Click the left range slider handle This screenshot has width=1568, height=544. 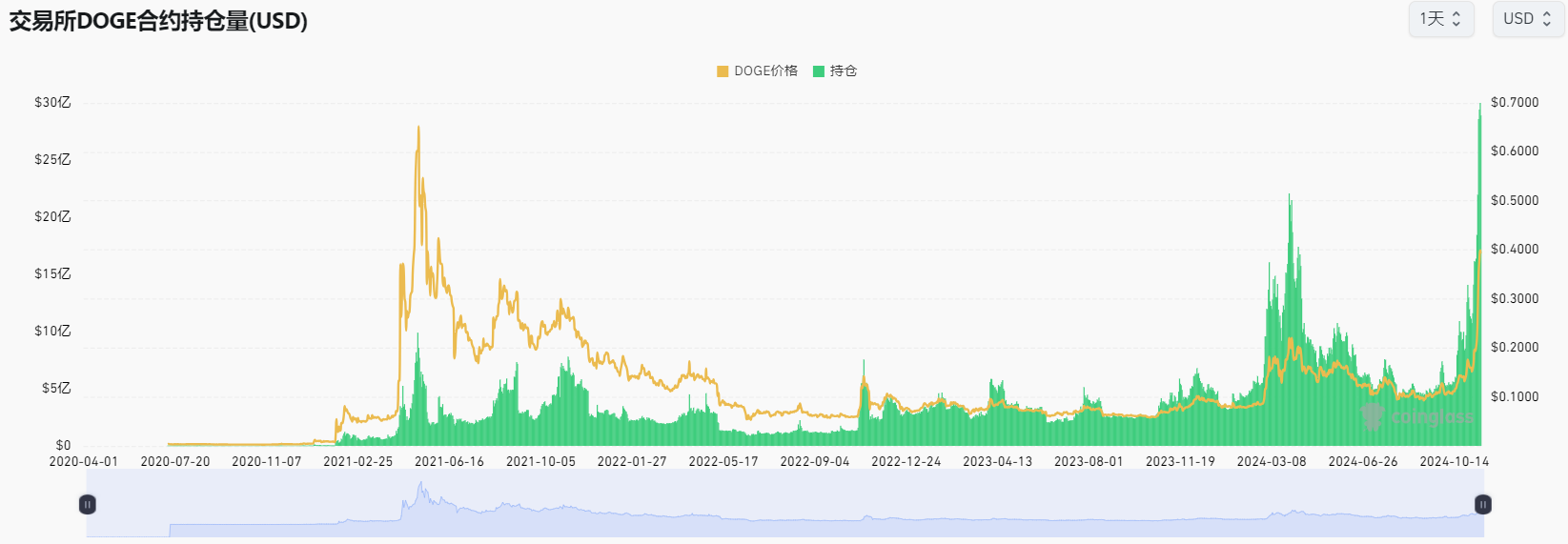click(88, 504)
